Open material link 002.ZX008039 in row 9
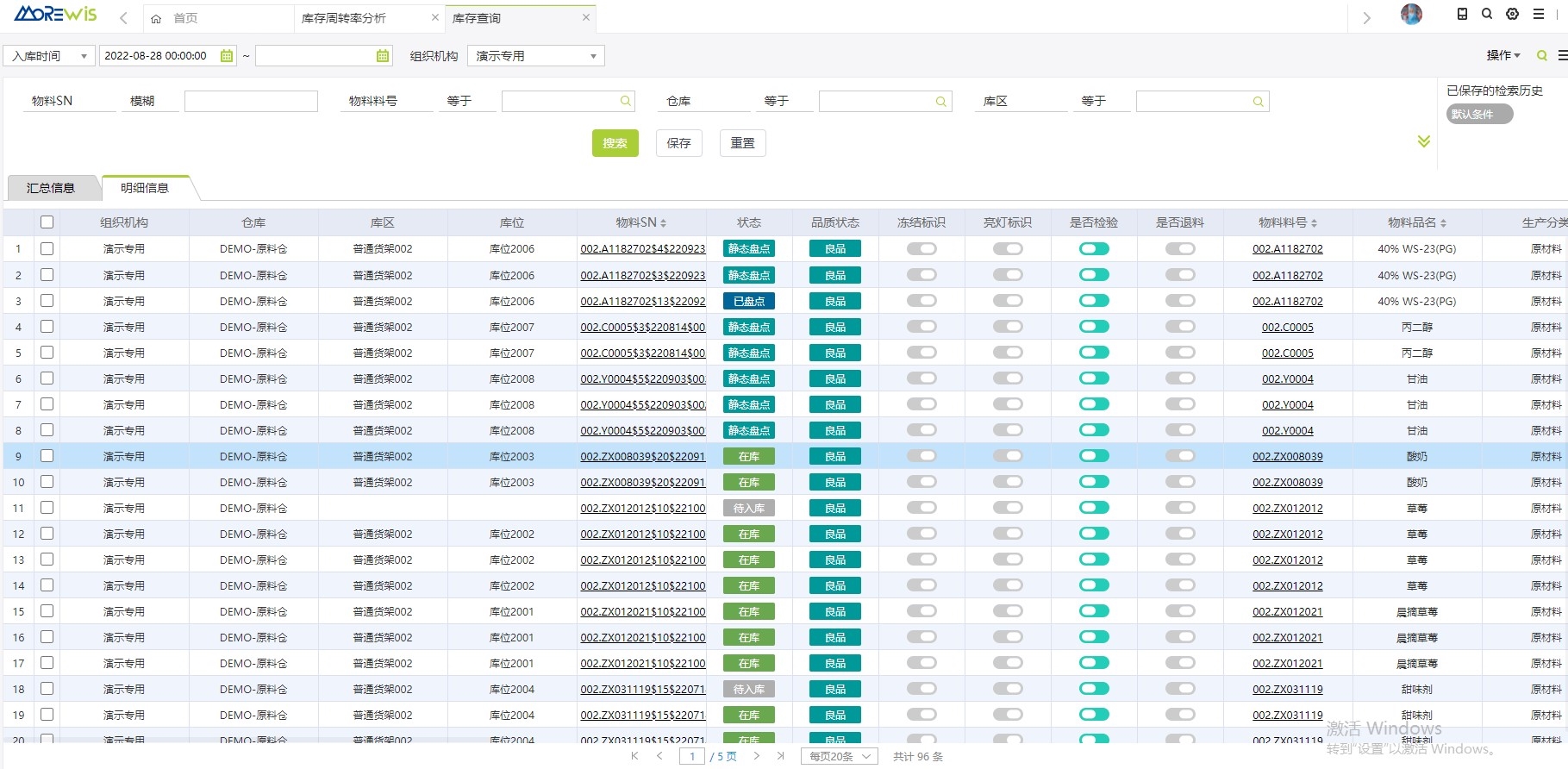Viewport: 1568px width, 769px height. coord(1287,456)
